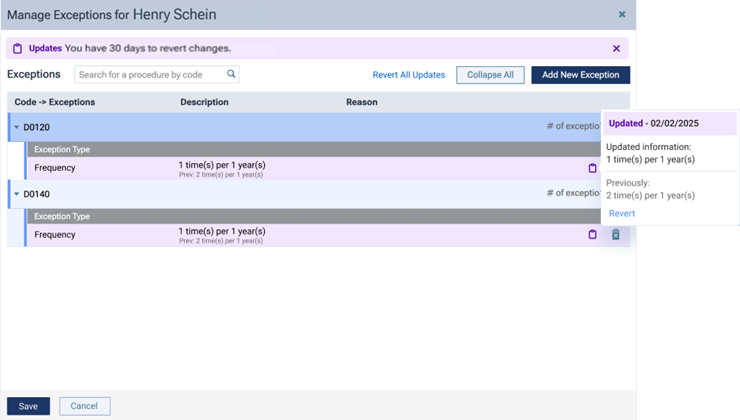Viewport: 740px width, 420px height.
Task: Dismiss the Updates notification banner
Action: tap(616, 48)
